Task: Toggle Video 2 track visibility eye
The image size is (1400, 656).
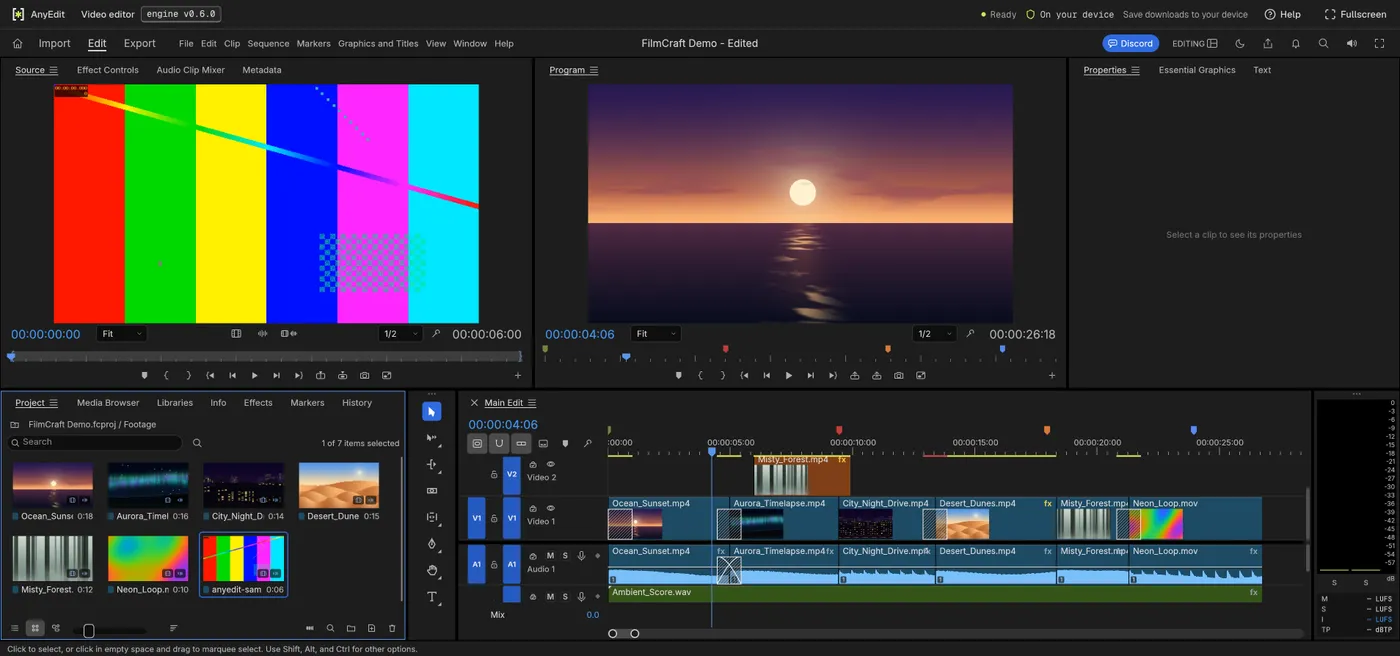Action: click(550, 464)
